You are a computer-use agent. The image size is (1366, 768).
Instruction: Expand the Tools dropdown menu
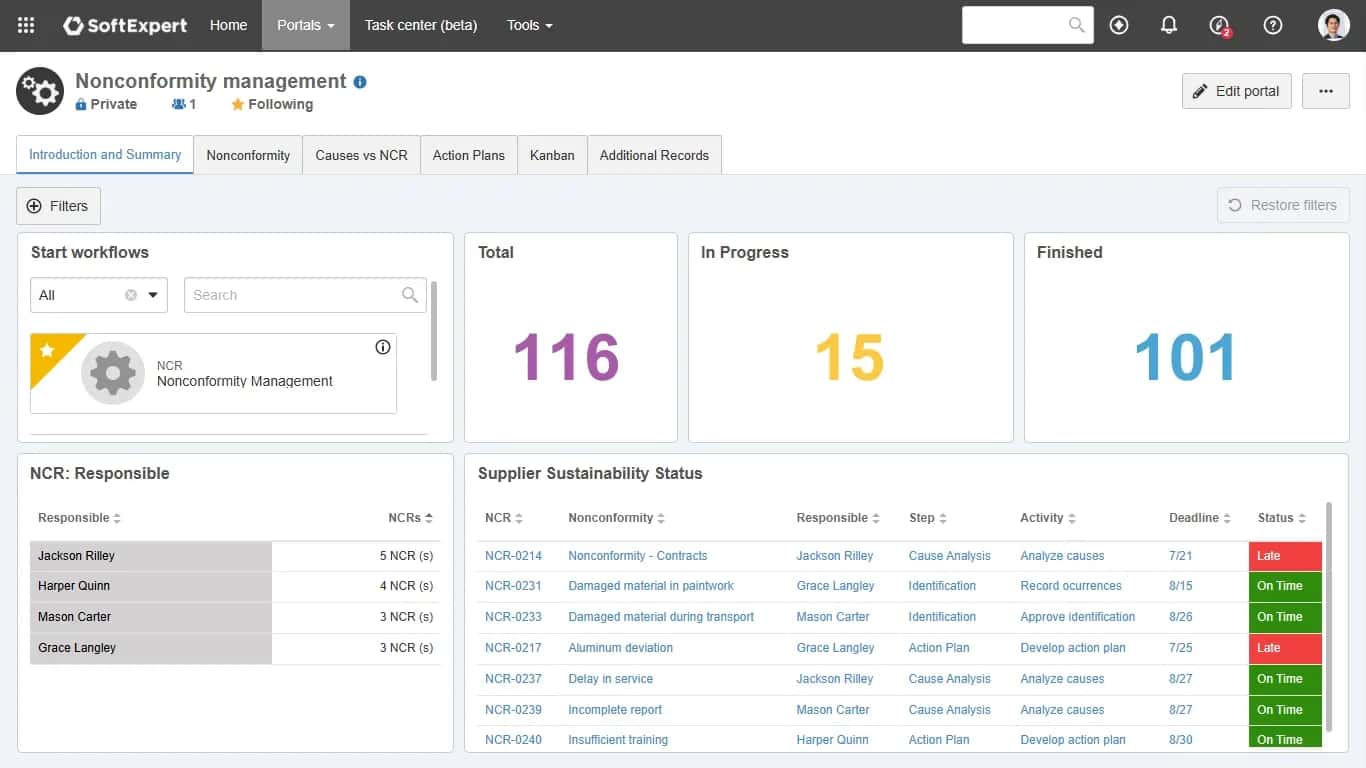[529, 25]
